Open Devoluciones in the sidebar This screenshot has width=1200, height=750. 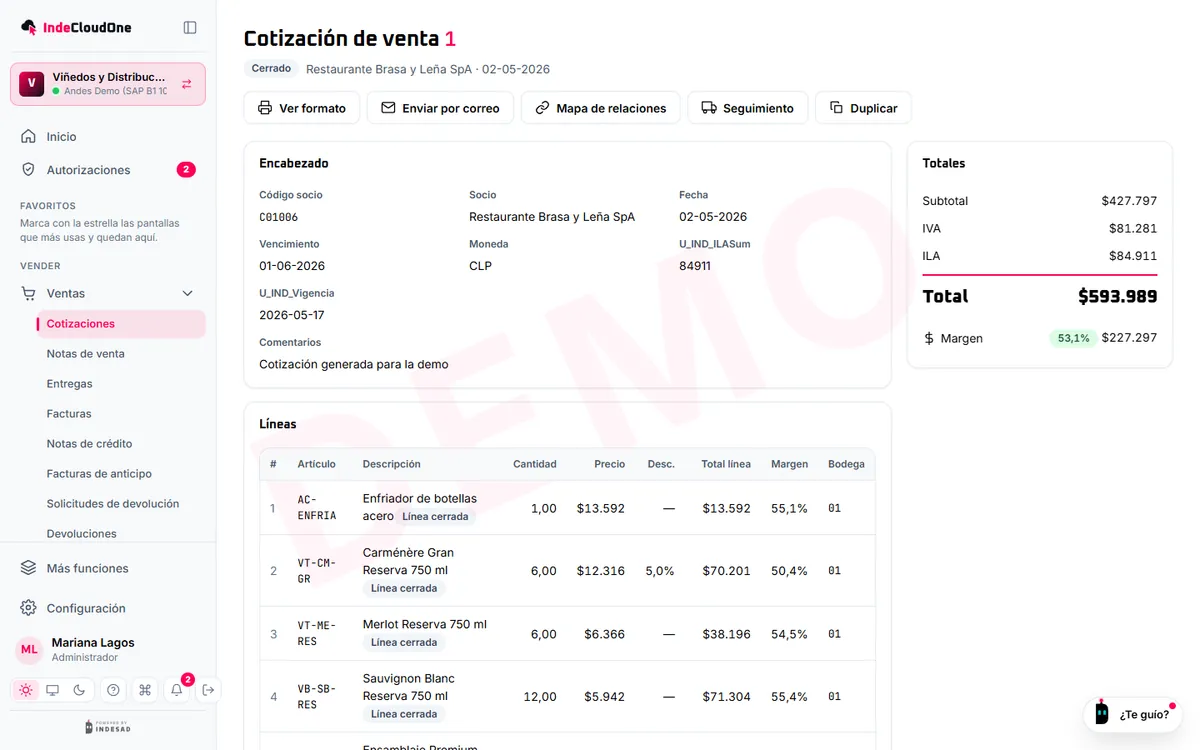click(120, 534)
